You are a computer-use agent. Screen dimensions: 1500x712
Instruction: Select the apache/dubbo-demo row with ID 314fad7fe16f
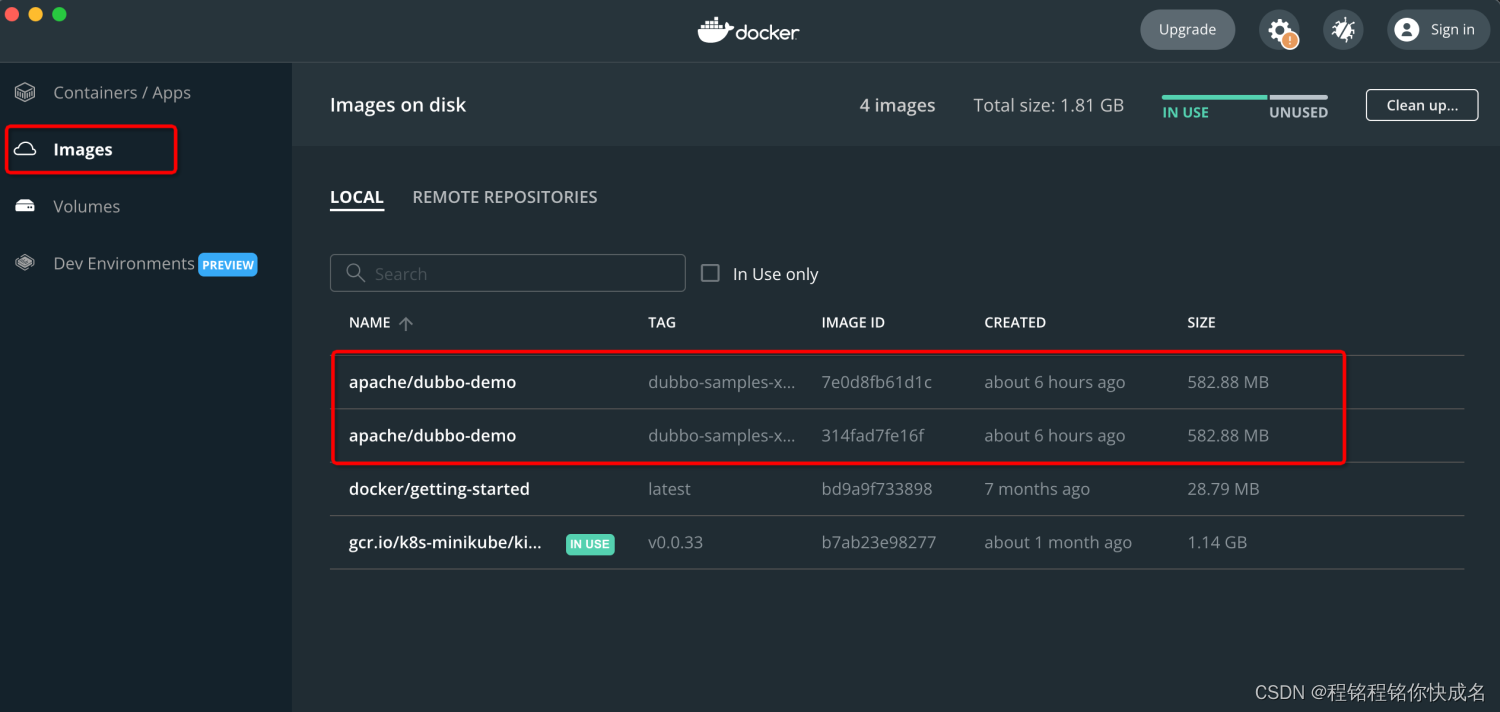pos(897,435)
